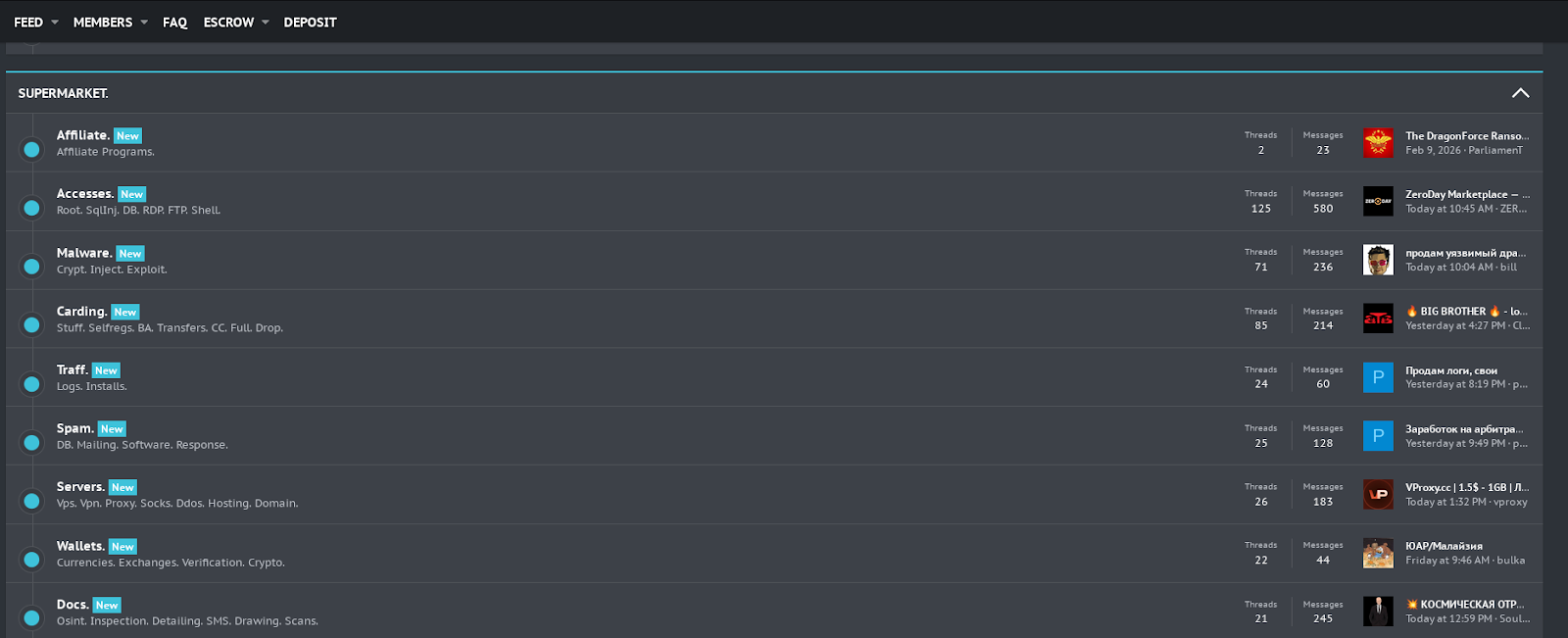The height and width of the screenshot is (638, 1568).
Task: Click the Carding forum circle icon
Action: [x=30, y=324]
